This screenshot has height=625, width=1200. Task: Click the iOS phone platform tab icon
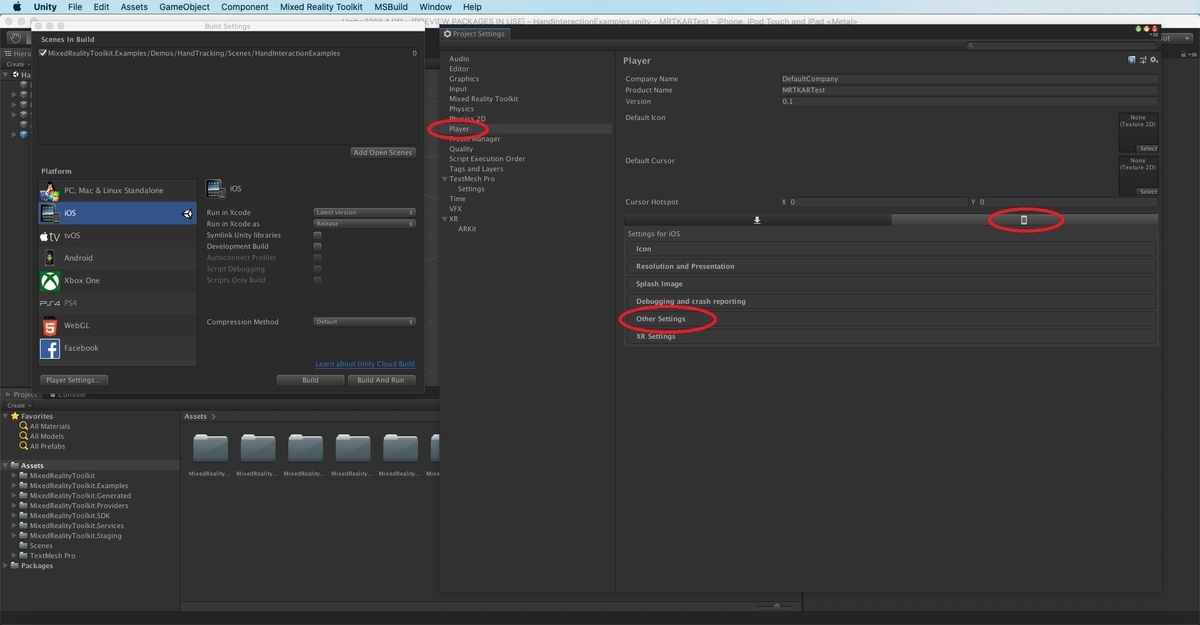(1024, 220)
